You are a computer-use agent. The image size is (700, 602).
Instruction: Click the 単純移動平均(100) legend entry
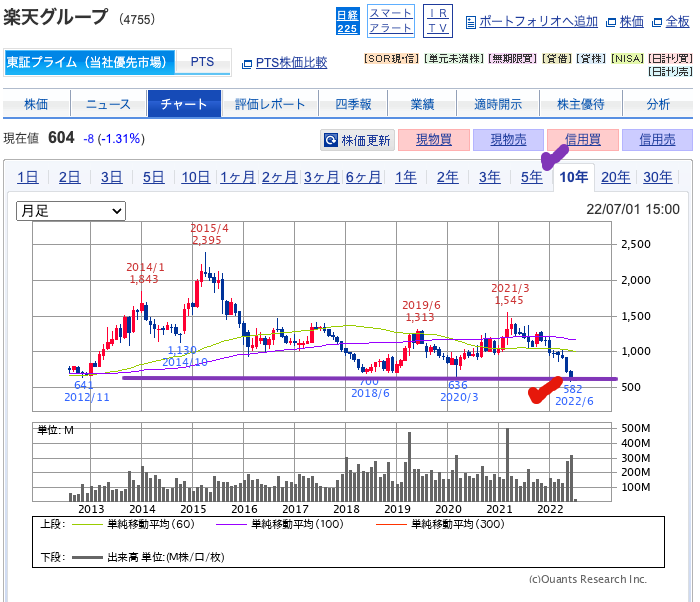coord(279,524)
